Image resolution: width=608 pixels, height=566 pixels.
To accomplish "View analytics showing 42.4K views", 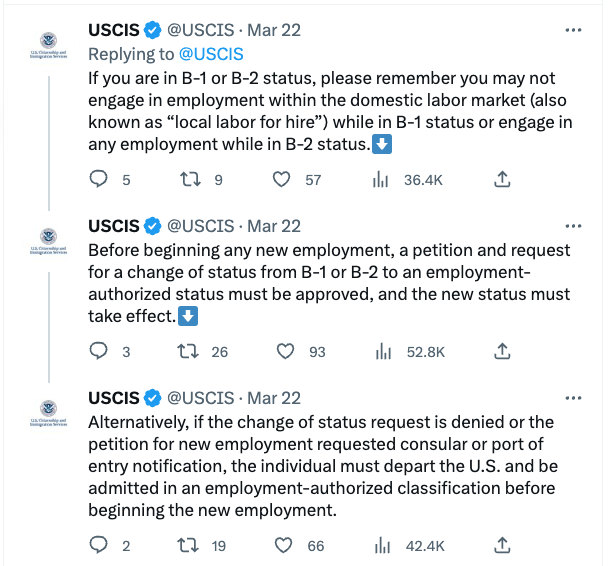I will pos(381,545).
